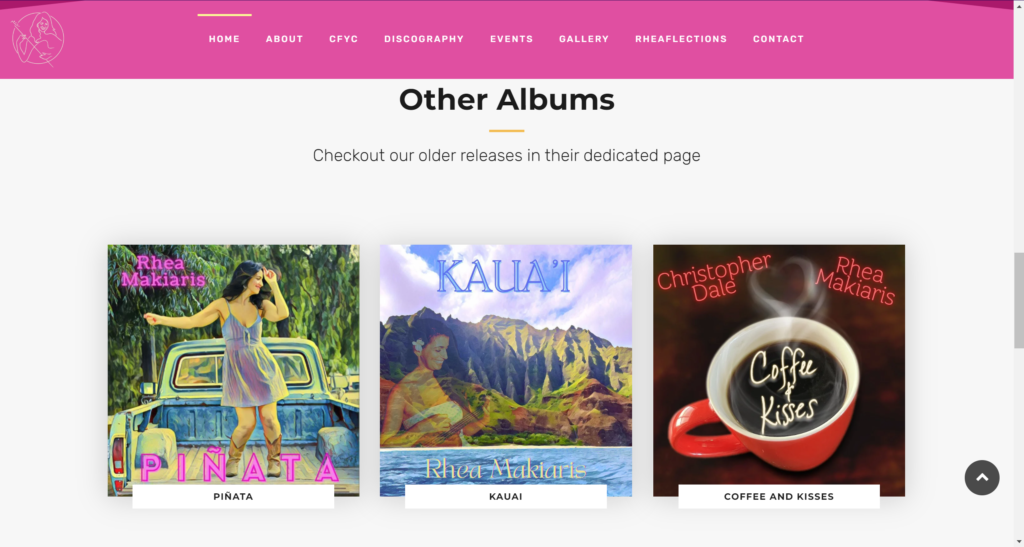The width and height of the screenshot is (1024, 547).
Task: Click the 'Checkout our older releases' subtitle
Action: point(506,155)
